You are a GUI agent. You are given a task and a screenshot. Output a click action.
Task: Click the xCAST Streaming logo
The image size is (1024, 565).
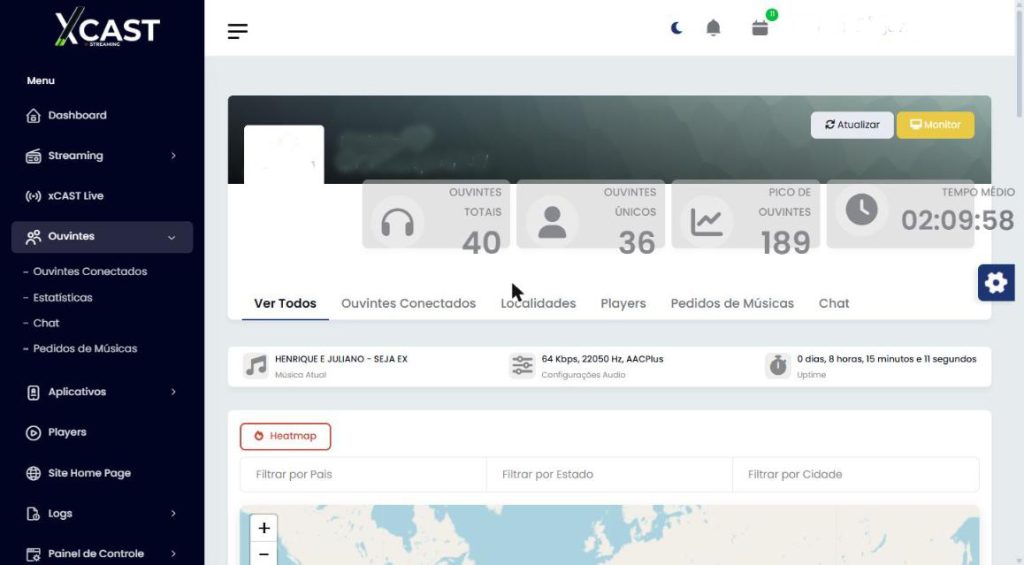107,27
